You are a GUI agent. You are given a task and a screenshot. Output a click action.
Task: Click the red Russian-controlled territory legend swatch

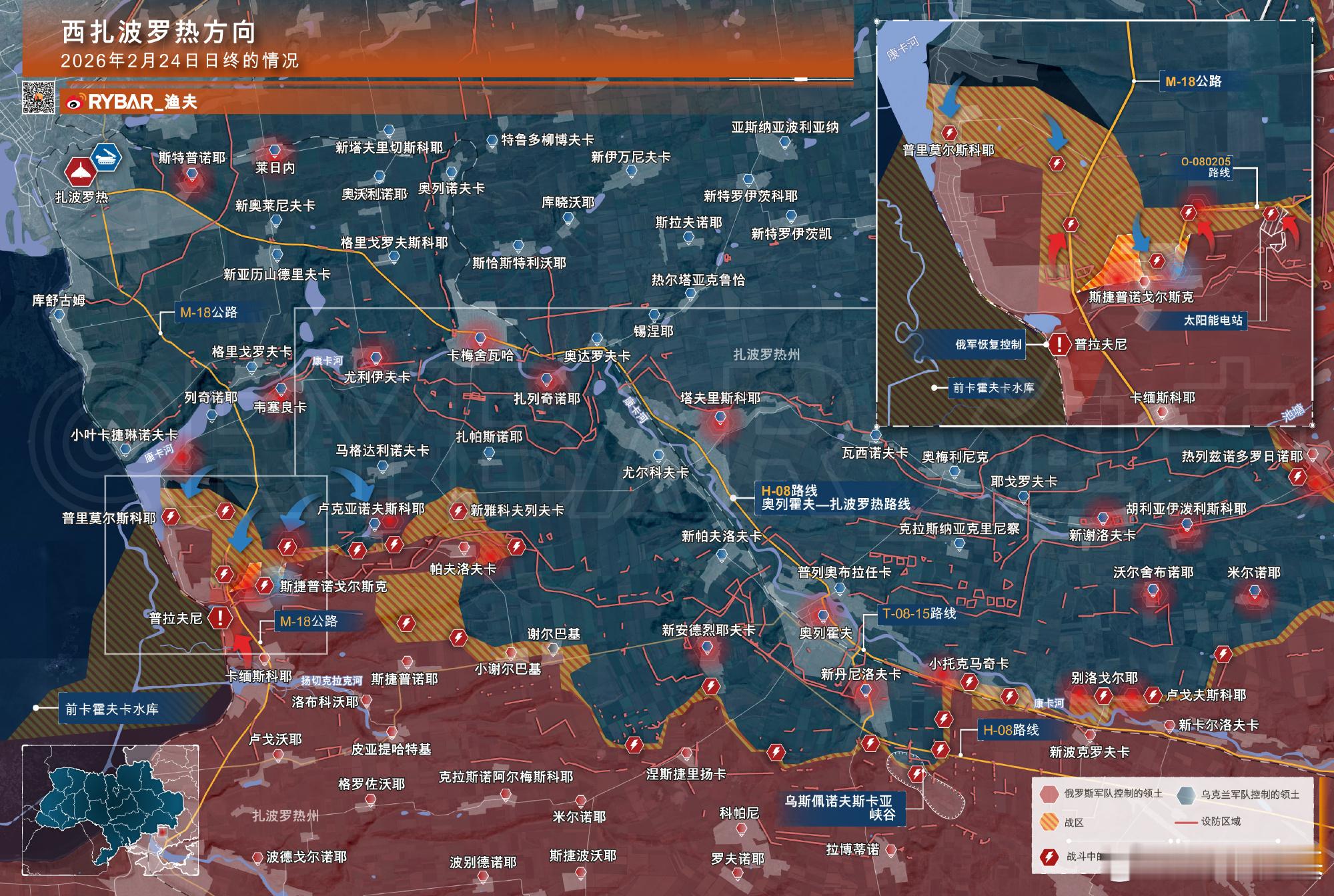(1049, 793)
